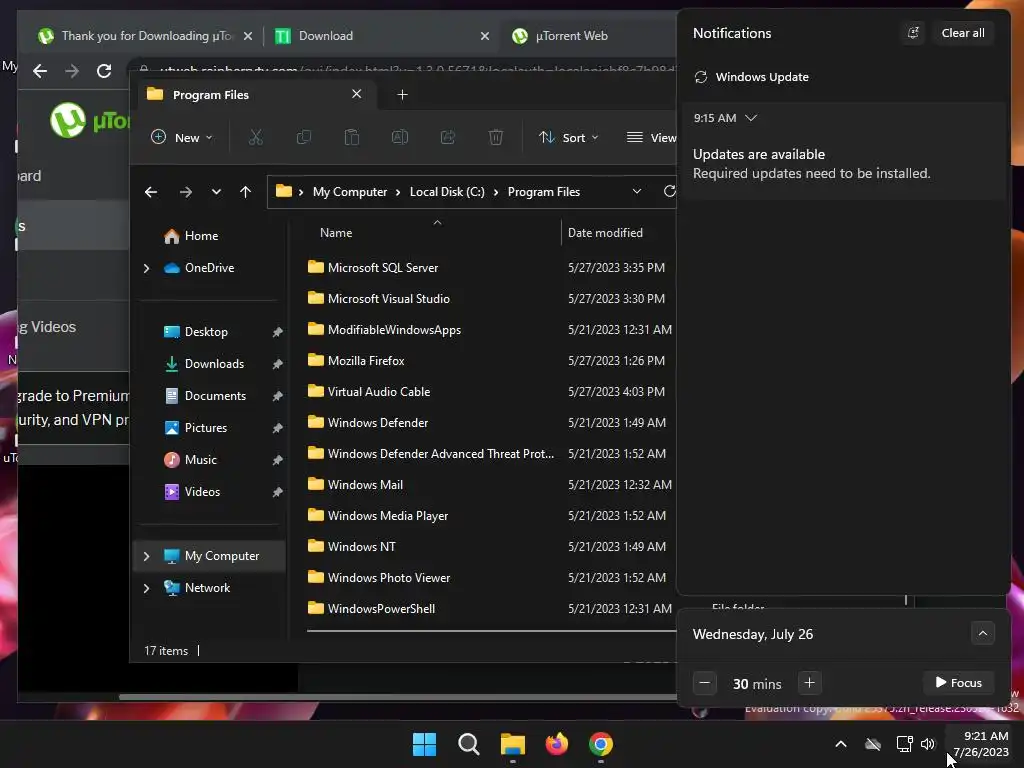Screen dimensions: 1024x768
Task: Sort files by Date modified column
Action: 605,232
